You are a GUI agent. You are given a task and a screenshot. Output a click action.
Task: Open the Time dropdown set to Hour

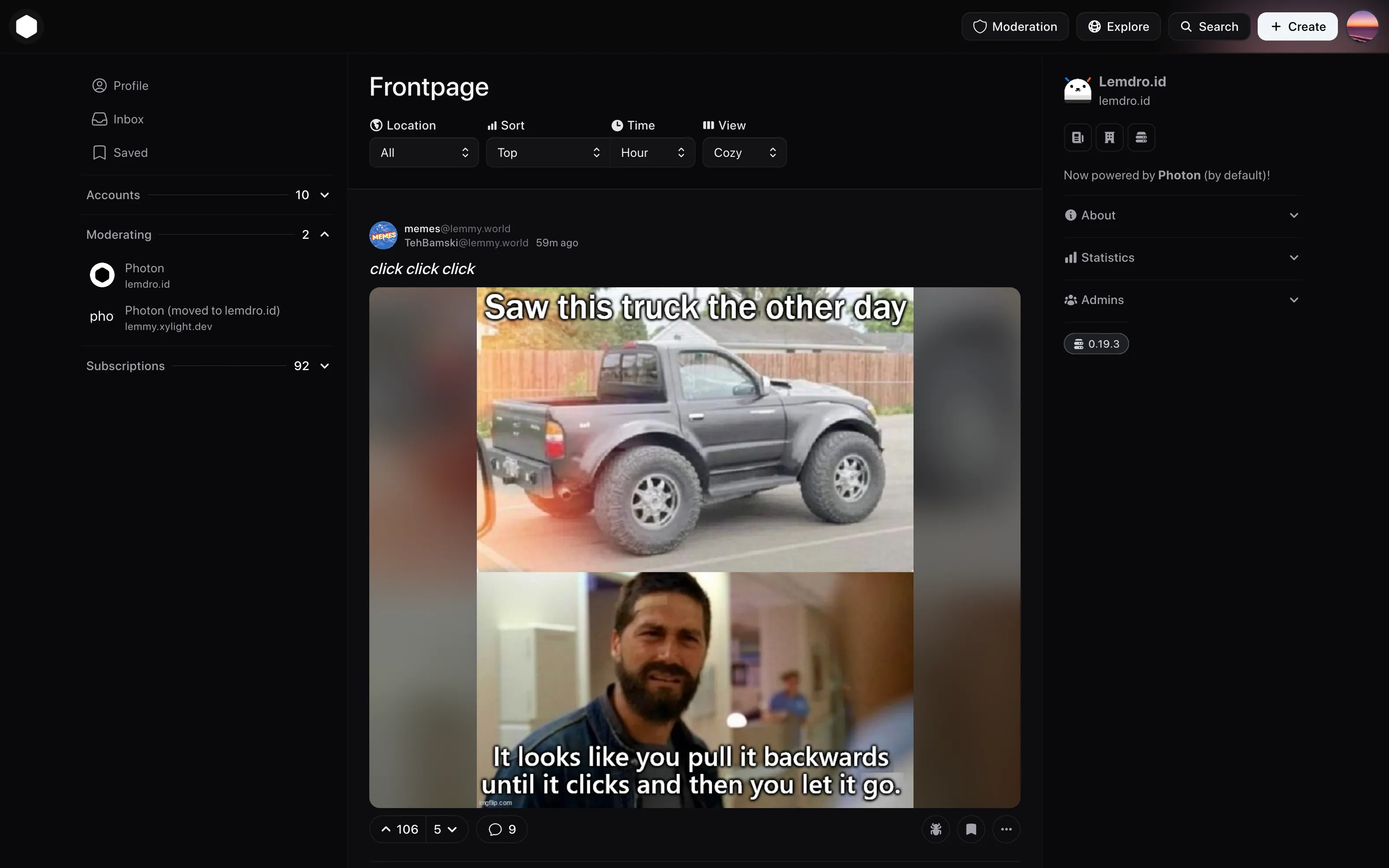tap(652, 152)
